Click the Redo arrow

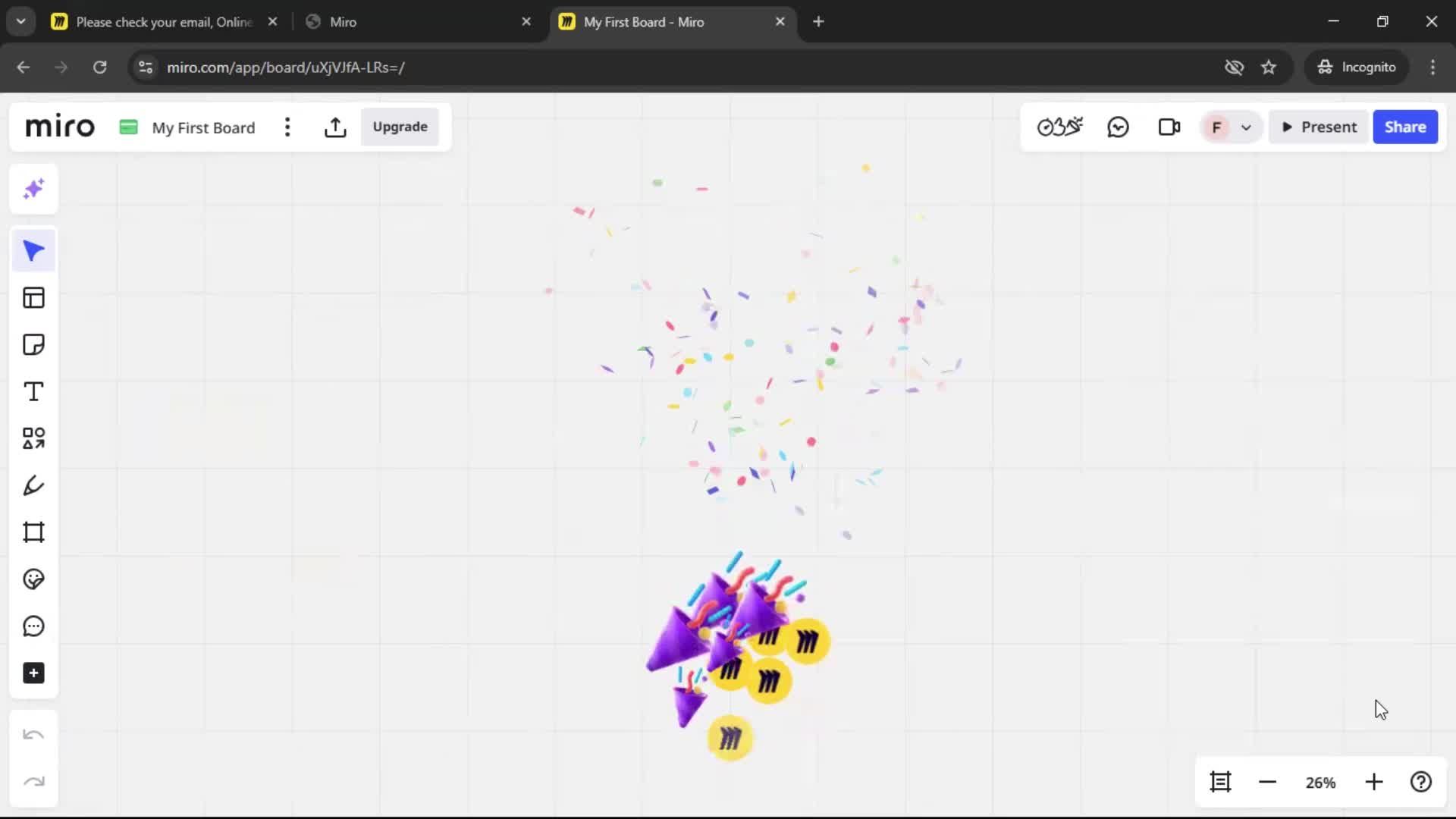click(x=33, y=781)
